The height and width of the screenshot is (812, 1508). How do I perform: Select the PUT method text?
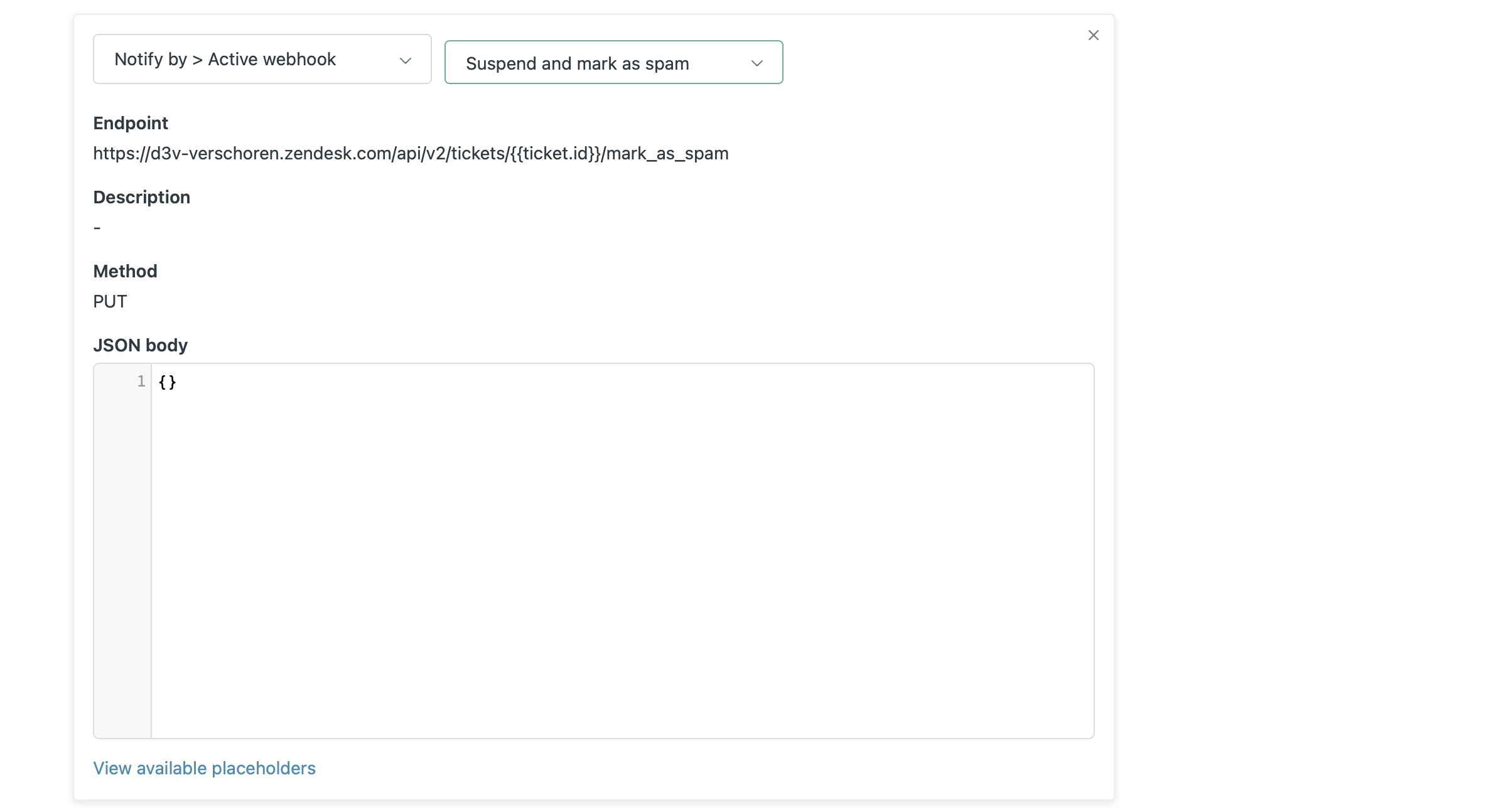click(x=109, y=301)
